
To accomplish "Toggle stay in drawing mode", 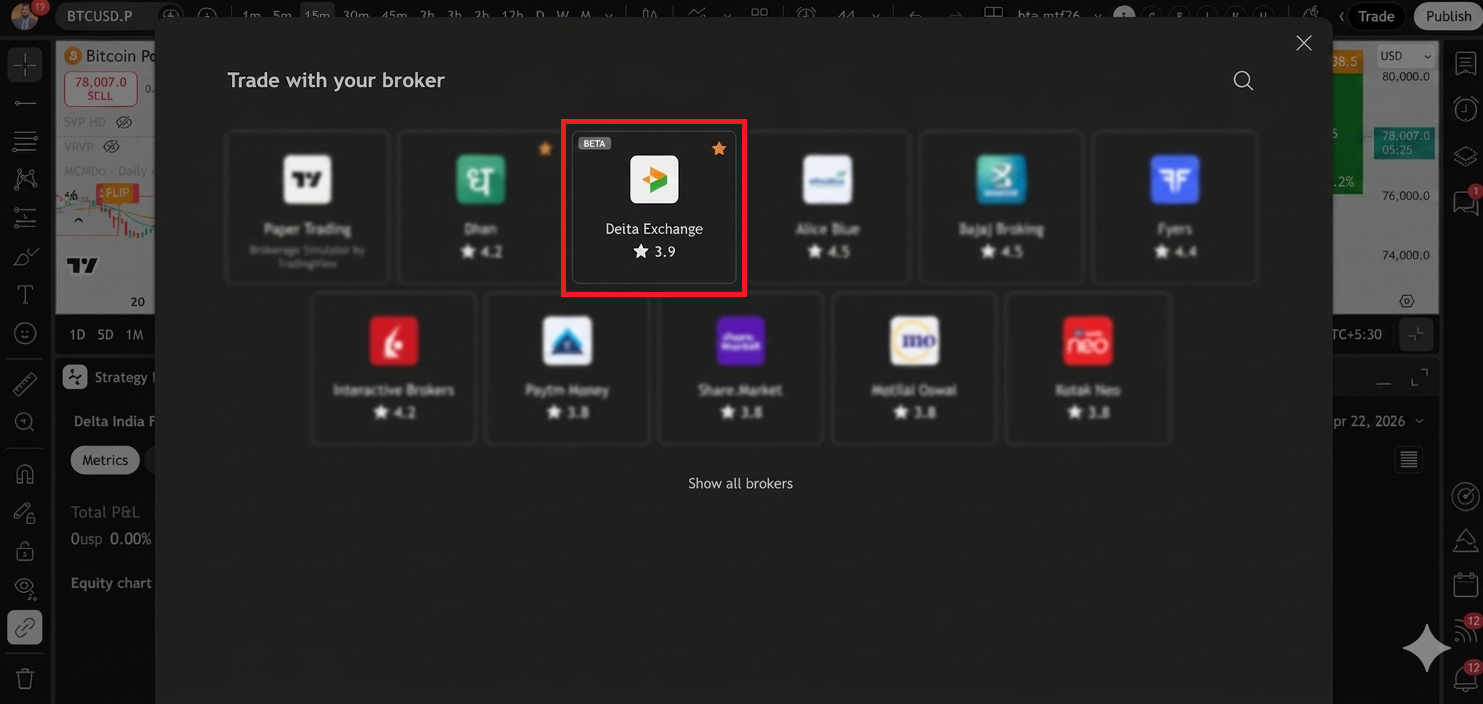I will (x=25, y=513).
